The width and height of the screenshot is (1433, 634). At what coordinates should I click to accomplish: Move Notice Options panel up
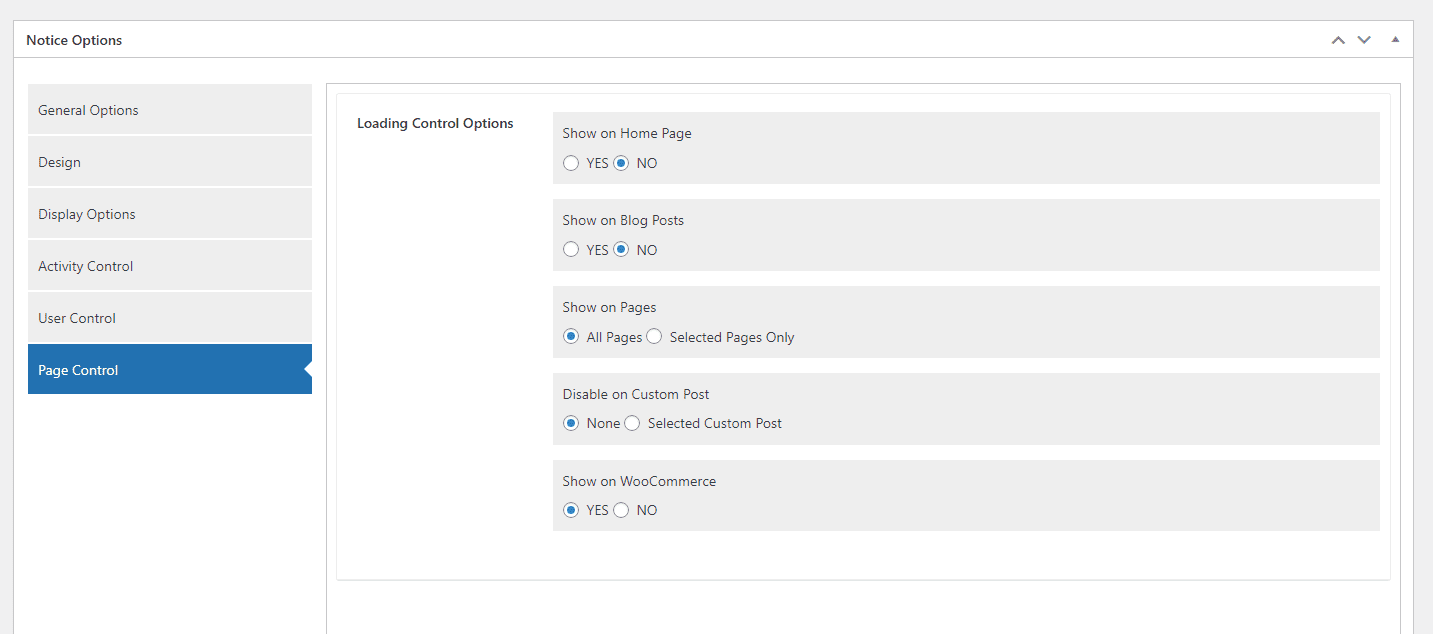click(x=1338, y=40)
